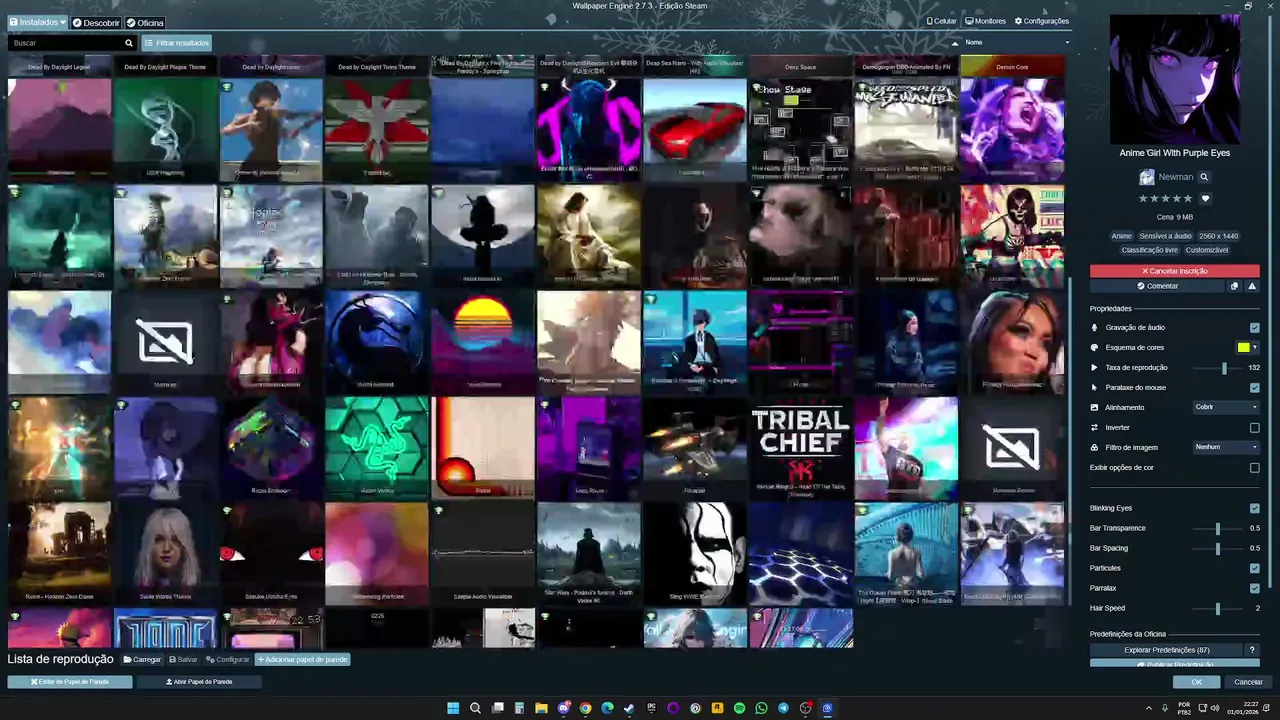The width and height of the screenshot is (1280, 720).
Task: Toggle Particules checkbox
Action: 1254,568
